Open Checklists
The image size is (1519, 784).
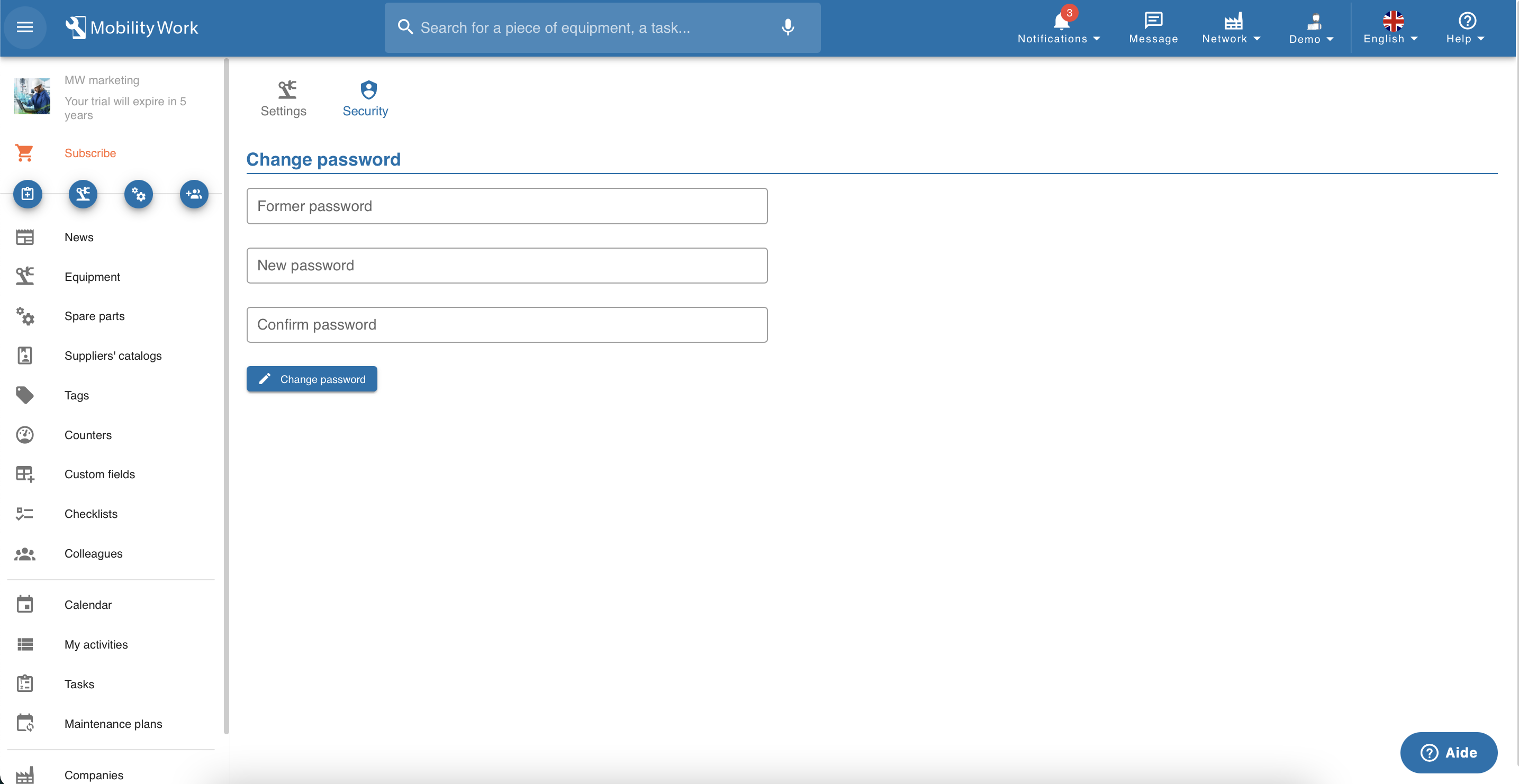91,514
